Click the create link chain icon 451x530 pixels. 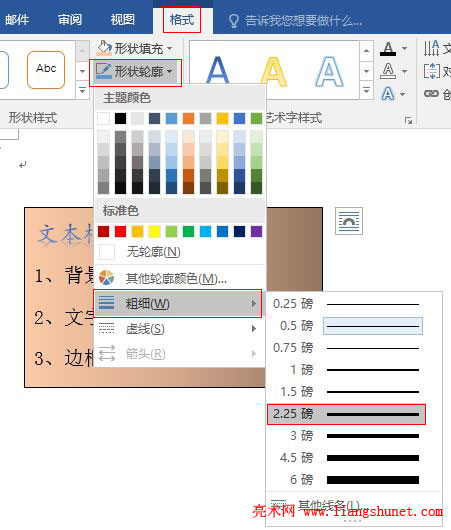[432, 93]
